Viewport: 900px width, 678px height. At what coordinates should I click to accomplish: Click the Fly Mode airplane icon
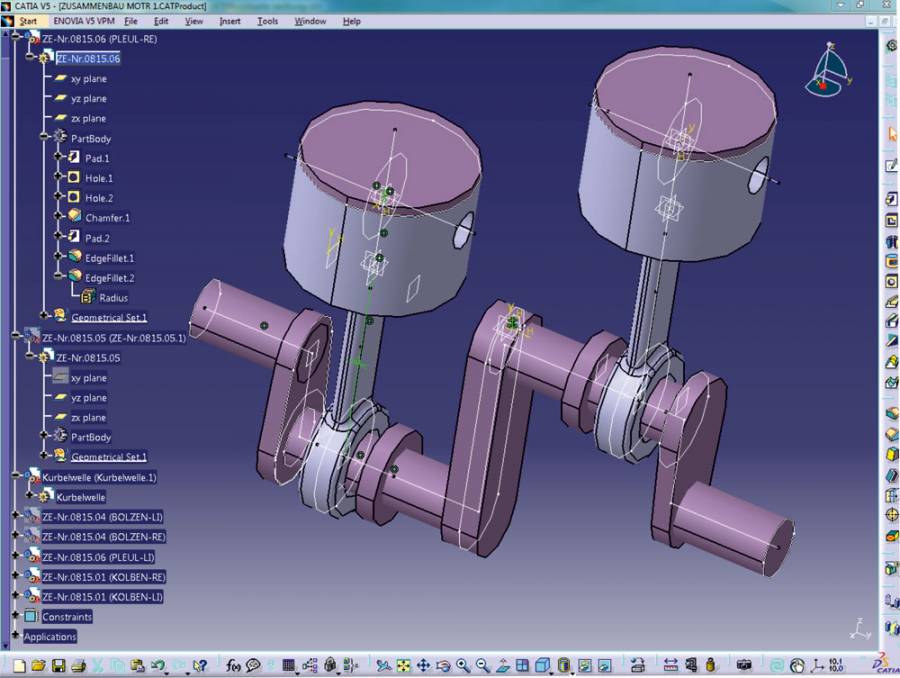[383, 665]
